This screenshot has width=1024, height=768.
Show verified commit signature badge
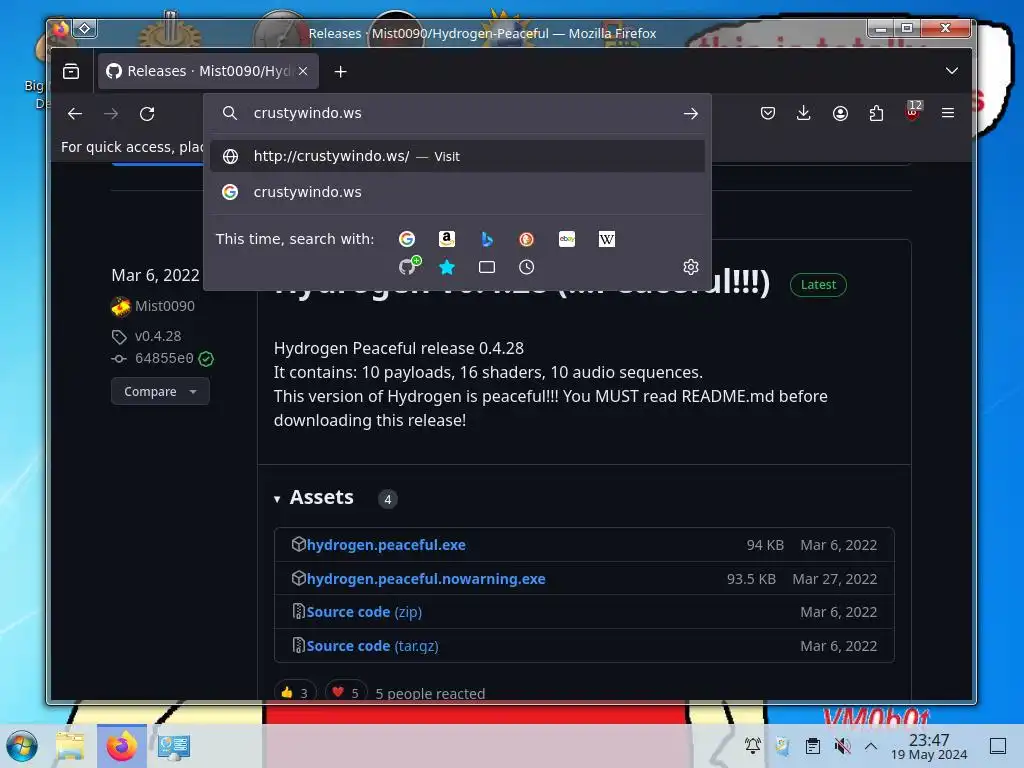(x=206, y=359)
